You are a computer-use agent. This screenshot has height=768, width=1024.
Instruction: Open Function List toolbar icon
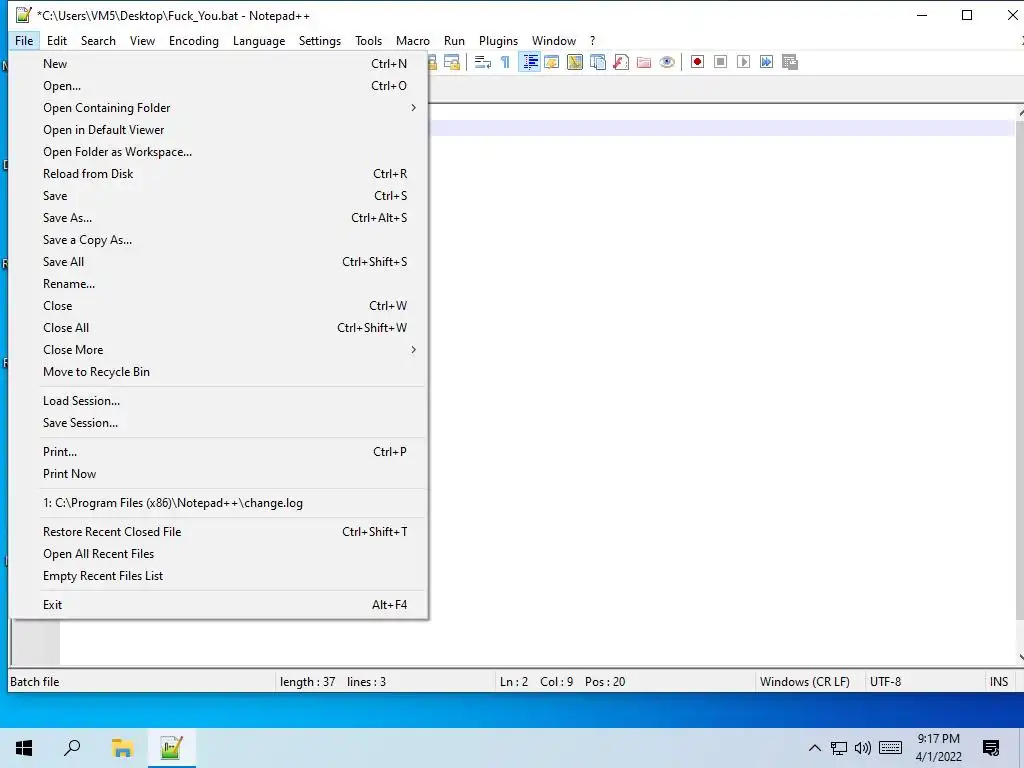[x=621, y=62]
